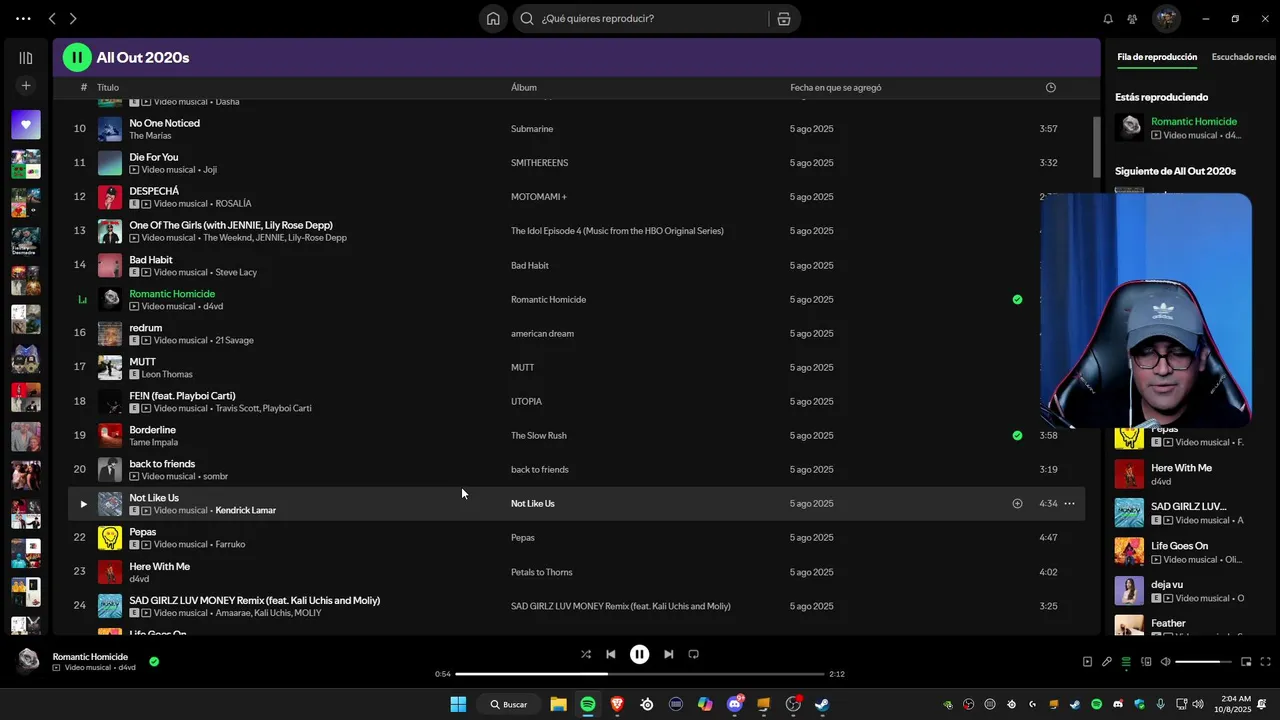Open the Steve Lacy artist link

click(x=236, y=272)
